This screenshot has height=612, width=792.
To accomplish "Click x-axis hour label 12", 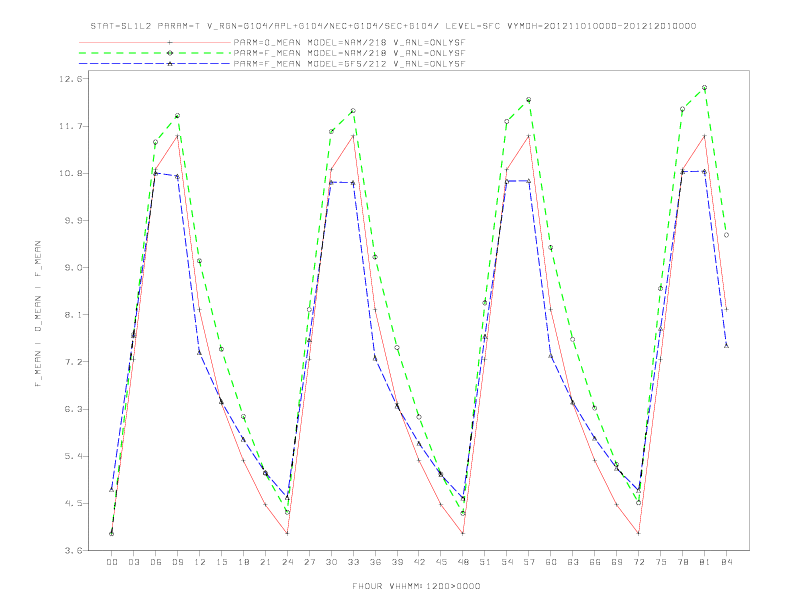I will click(x=200, y=562).
